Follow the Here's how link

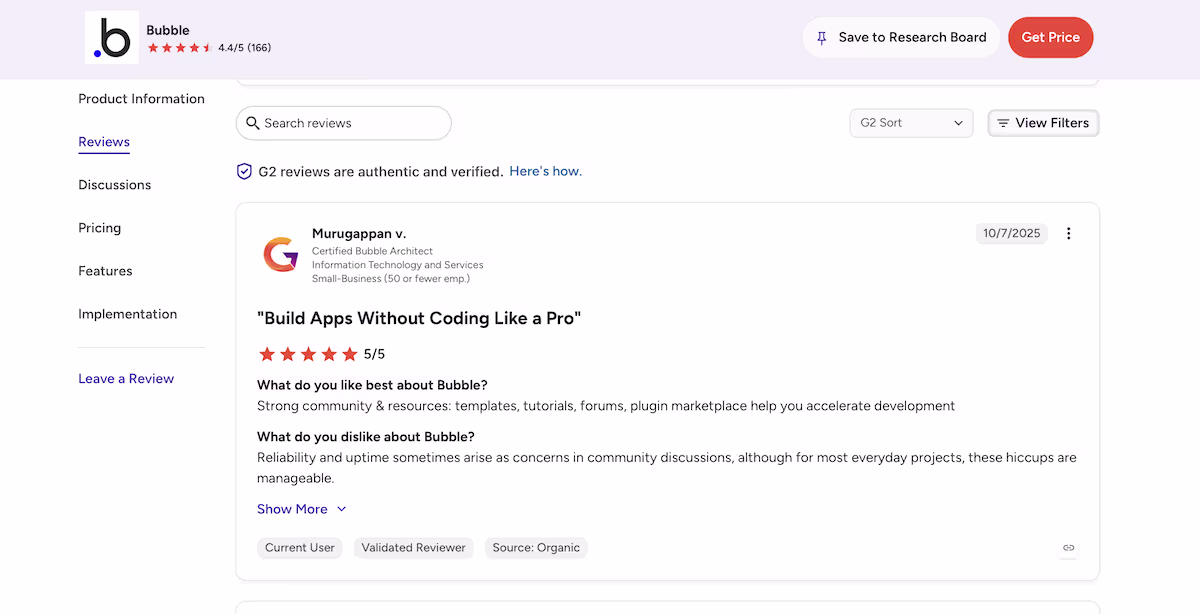click(546, 171)
